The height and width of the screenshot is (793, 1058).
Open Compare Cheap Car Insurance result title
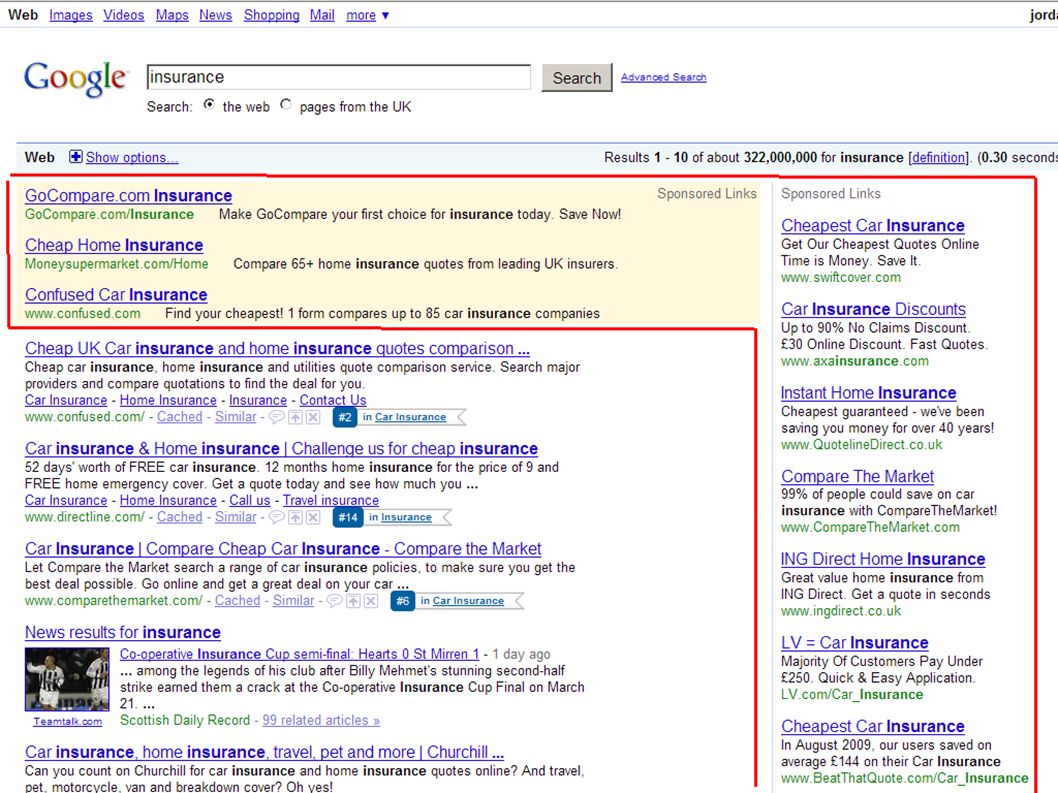(283, 549)
